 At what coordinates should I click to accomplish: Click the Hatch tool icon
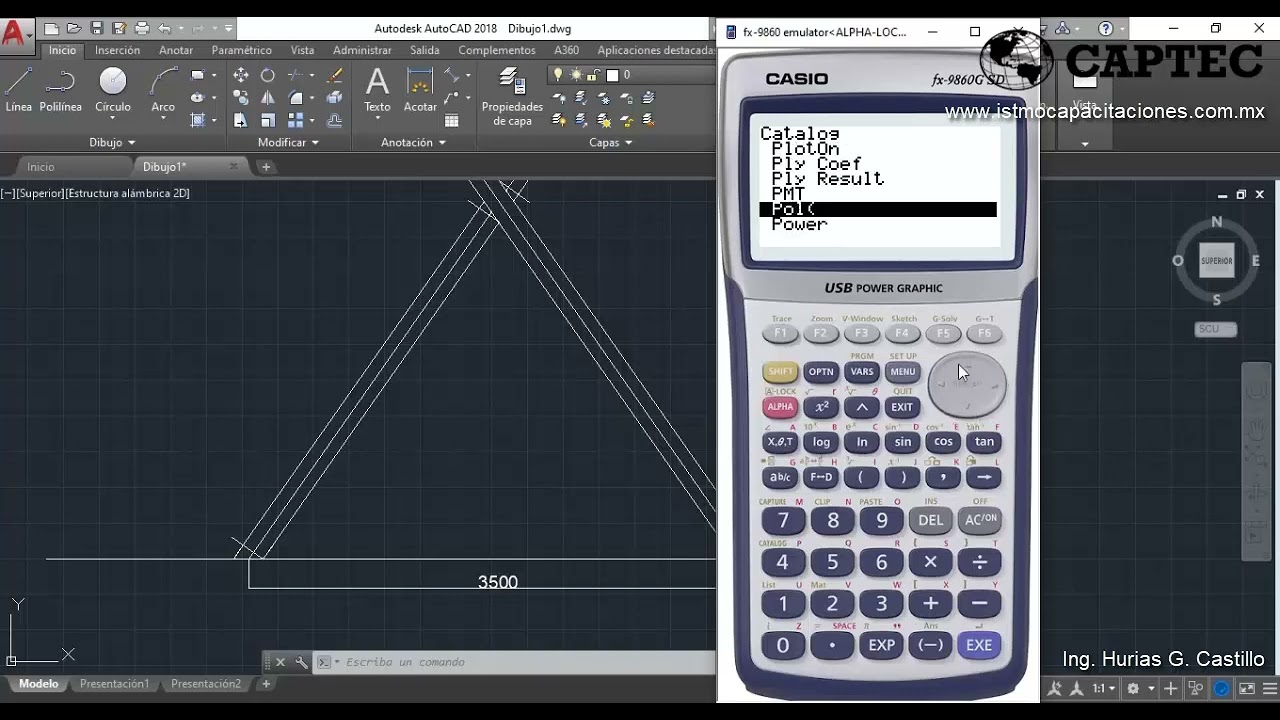[198, 120]
